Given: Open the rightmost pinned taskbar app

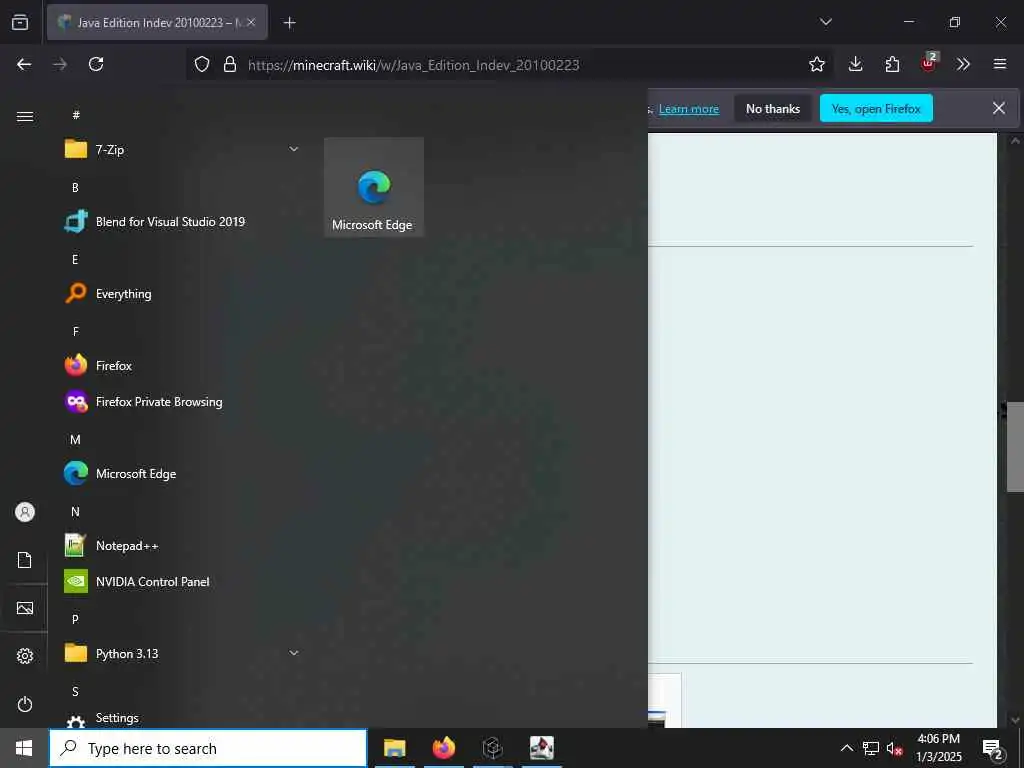Looking at the screenshot, I should click(x=541, y=748).
